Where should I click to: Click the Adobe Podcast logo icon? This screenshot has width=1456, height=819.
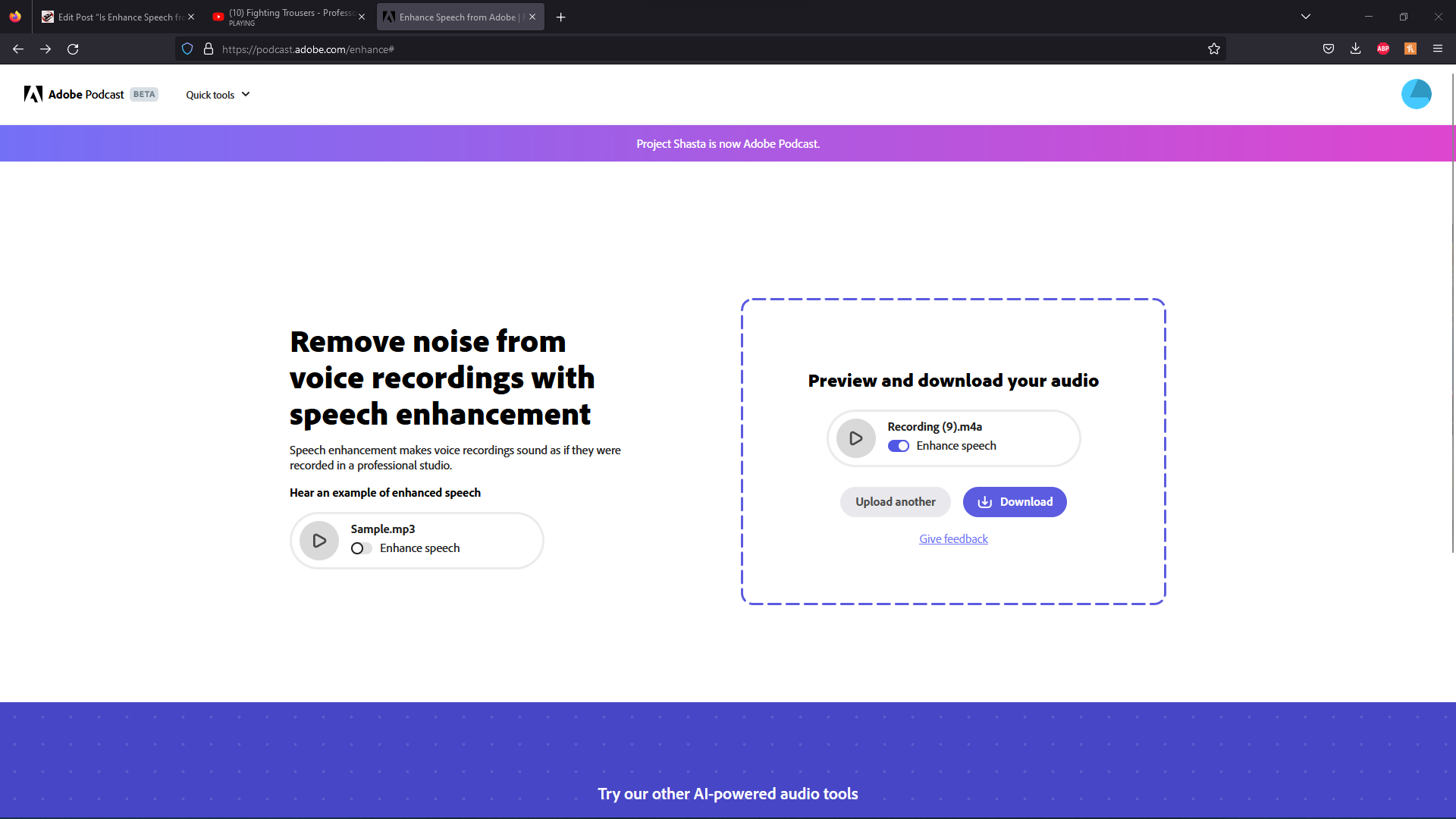coord(33,94)
